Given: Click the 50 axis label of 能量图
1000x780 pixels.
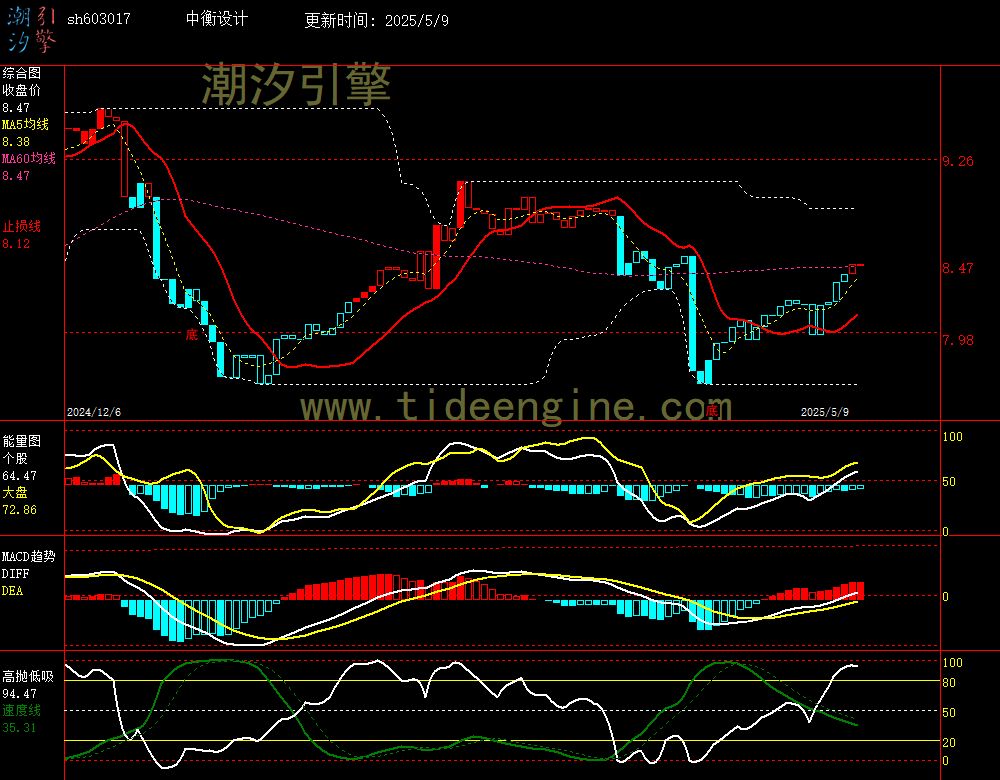Looking at the screenshot, I should (x=950, y=482).
